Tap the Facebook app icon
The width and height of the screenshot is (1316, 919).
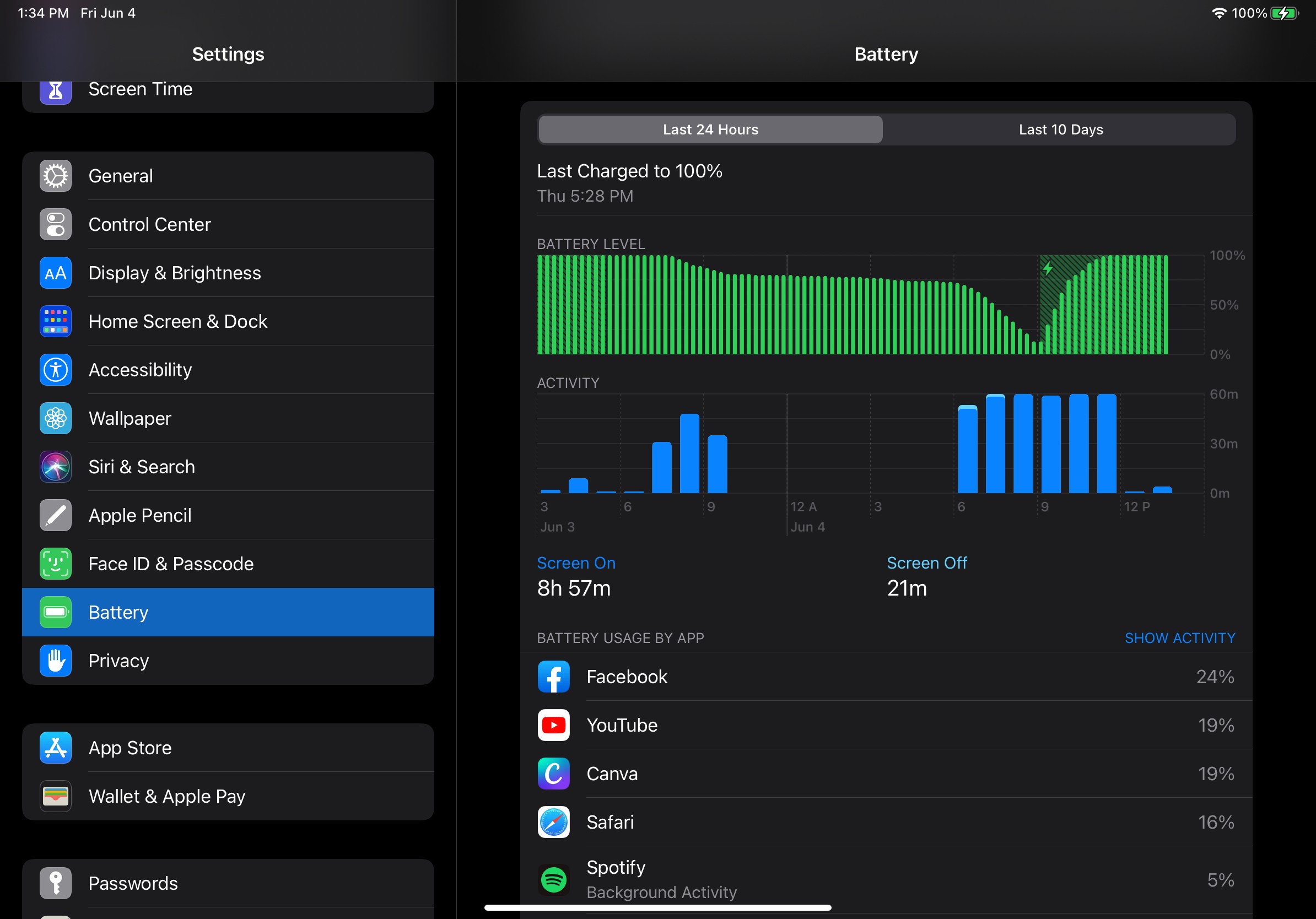click(553, 677)
